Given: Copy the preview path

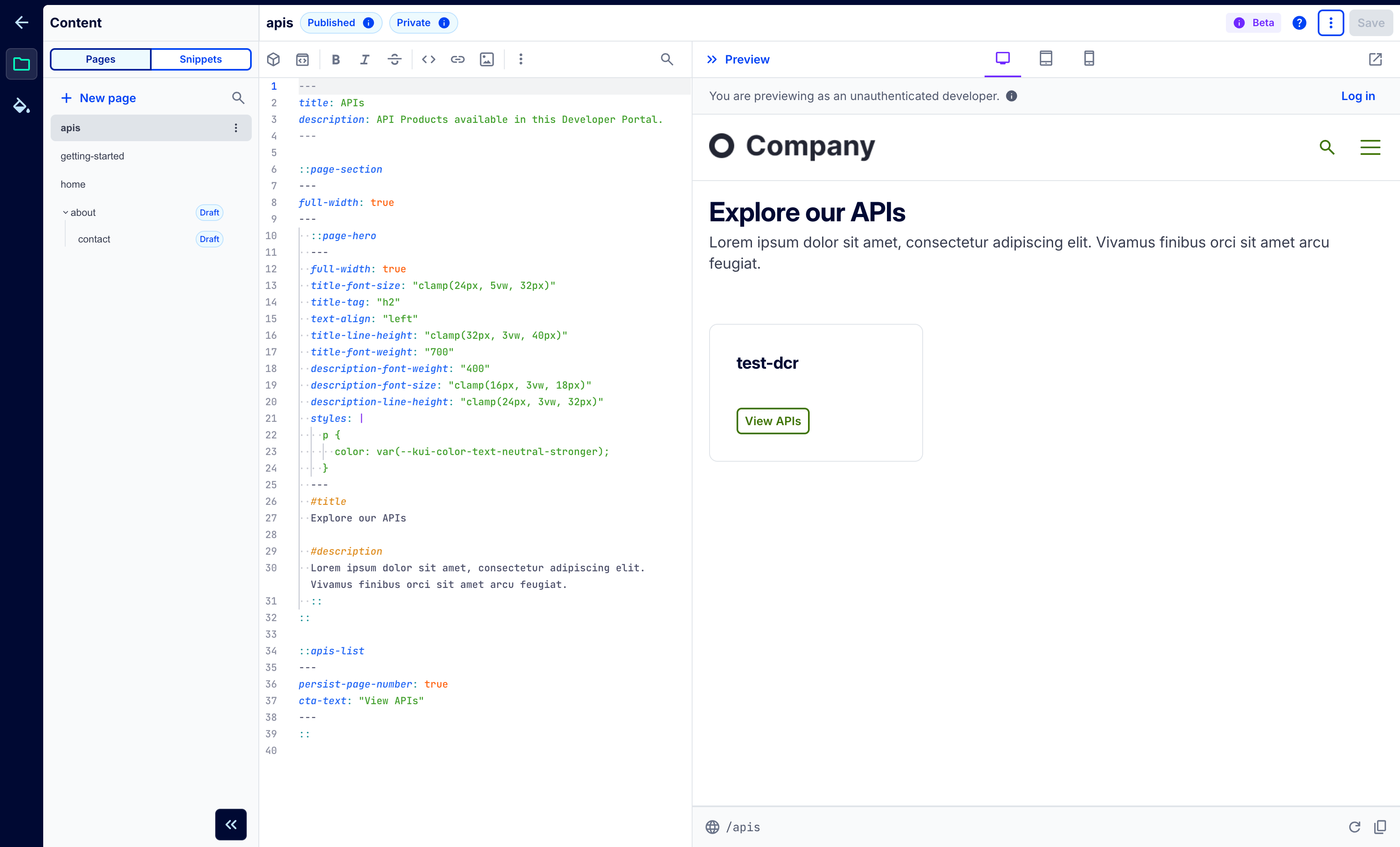Looking at the screenshot, I should 1380,827.
